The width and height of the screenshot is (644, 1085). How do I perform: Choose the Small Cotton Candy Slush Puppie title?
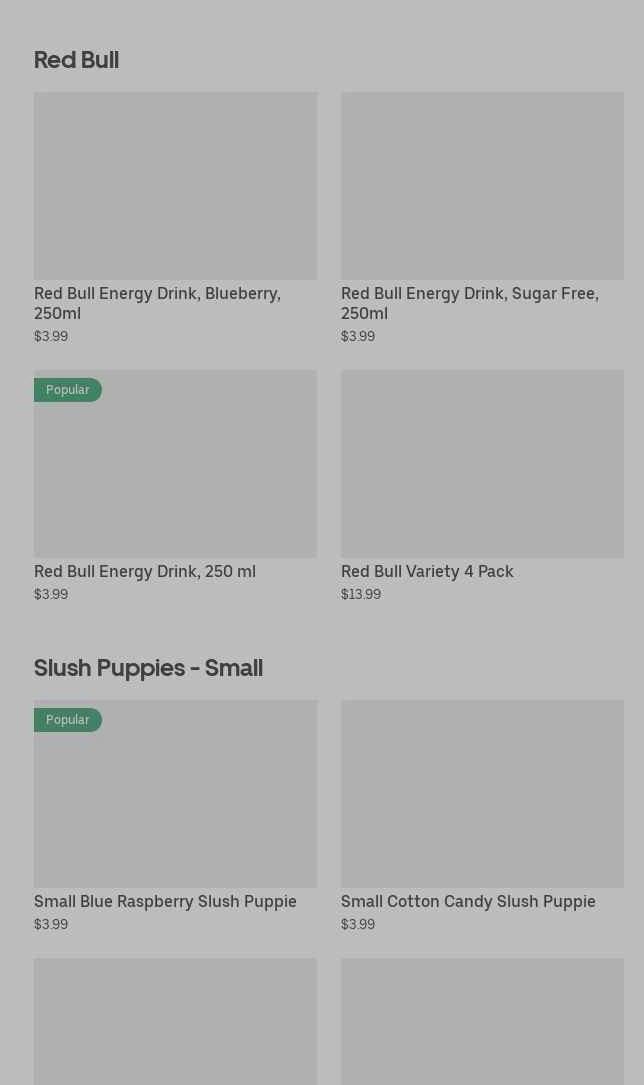tap(468, 902)
